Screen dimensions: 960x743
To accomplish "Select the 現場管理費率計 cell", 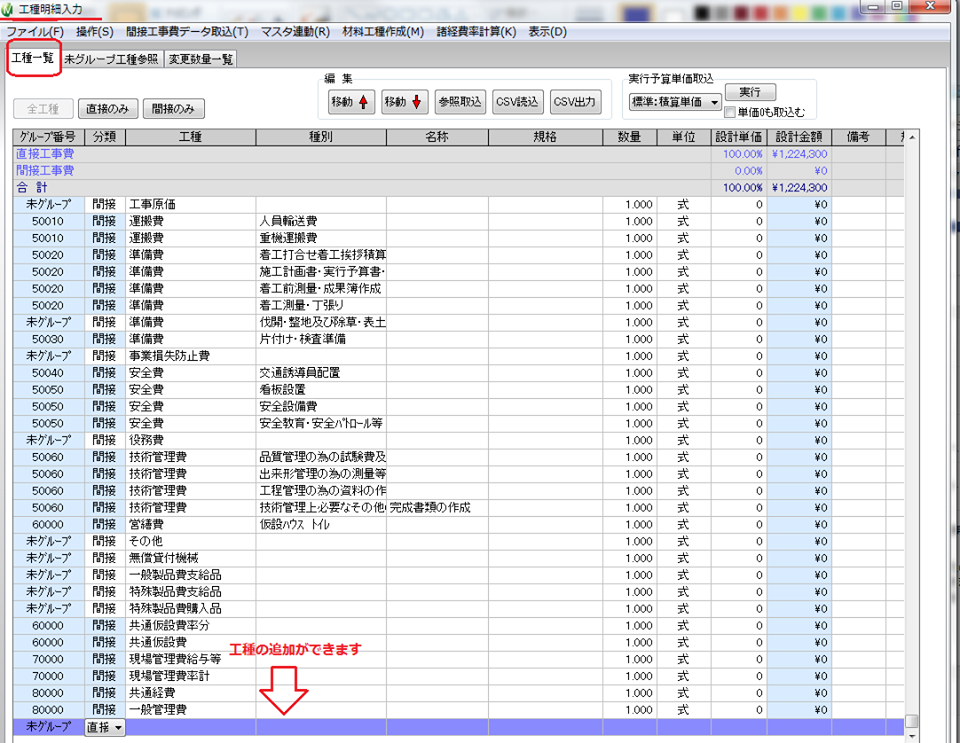I will click(x=190, y=676).
